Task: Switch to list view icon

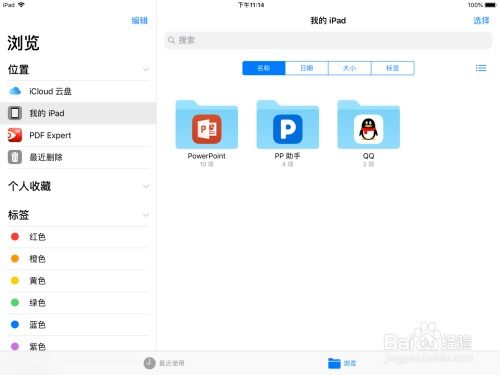Action: point(481,68)
